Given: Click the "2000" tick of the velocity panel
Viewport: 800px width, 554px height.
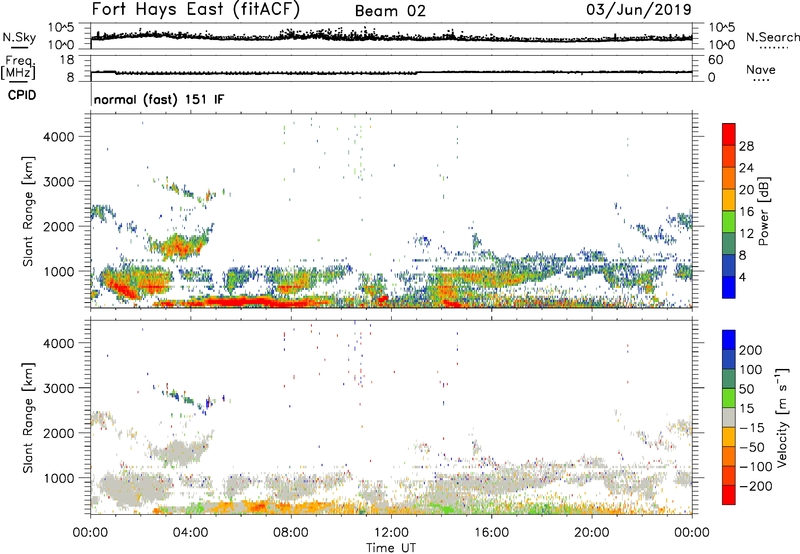Looking at the screenshot, I should point(58,433).
